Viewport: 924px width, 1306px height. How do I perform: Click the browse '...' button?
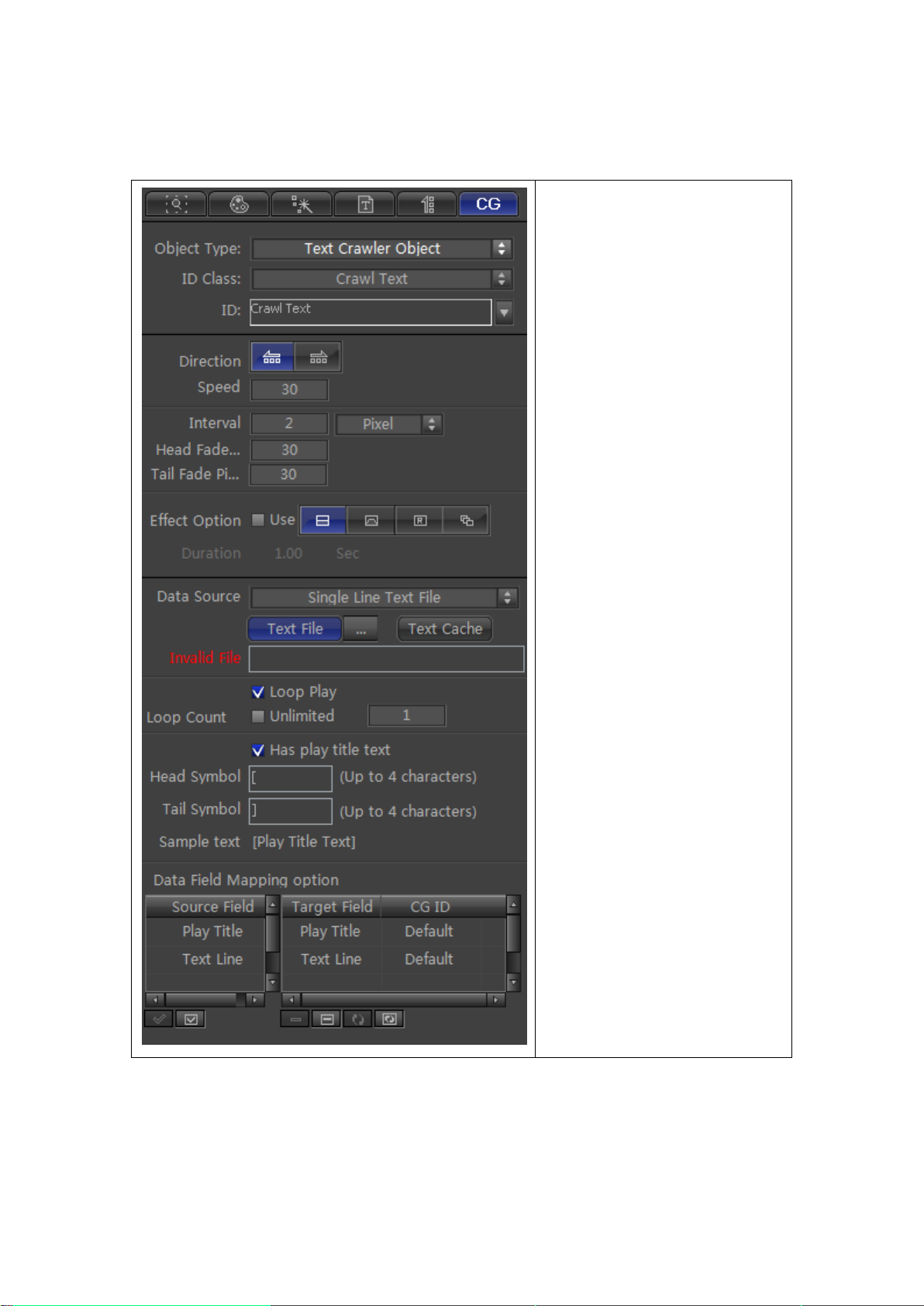click(x=360, y=629)
